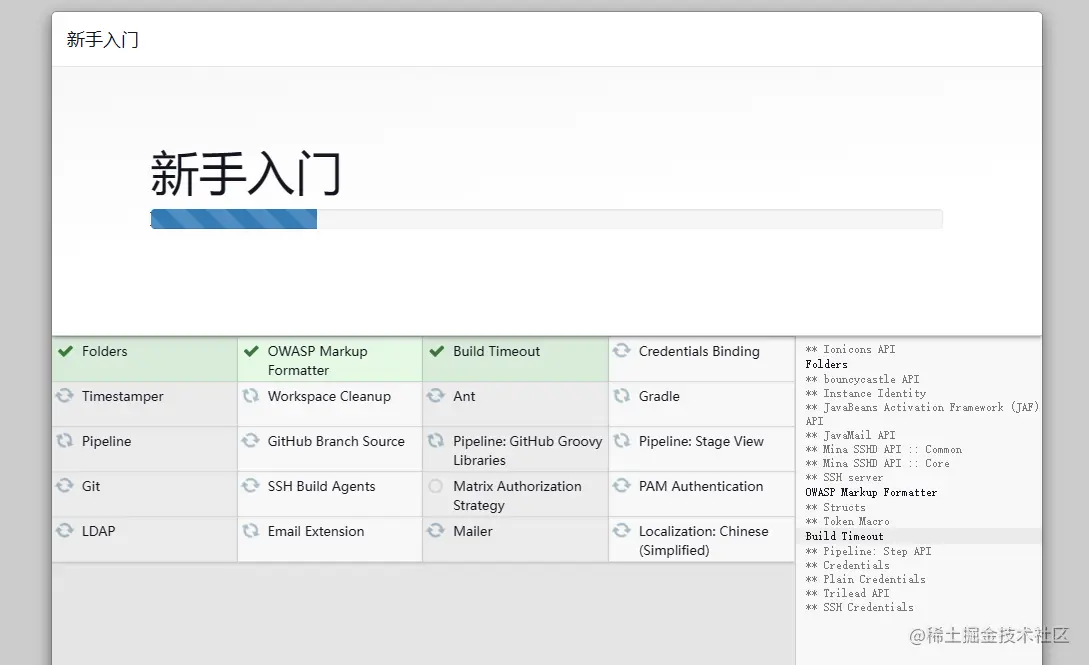Click the spinner icon beside Ant
This screenshot has width=1089, height=665.
click(x=435, y=396)
